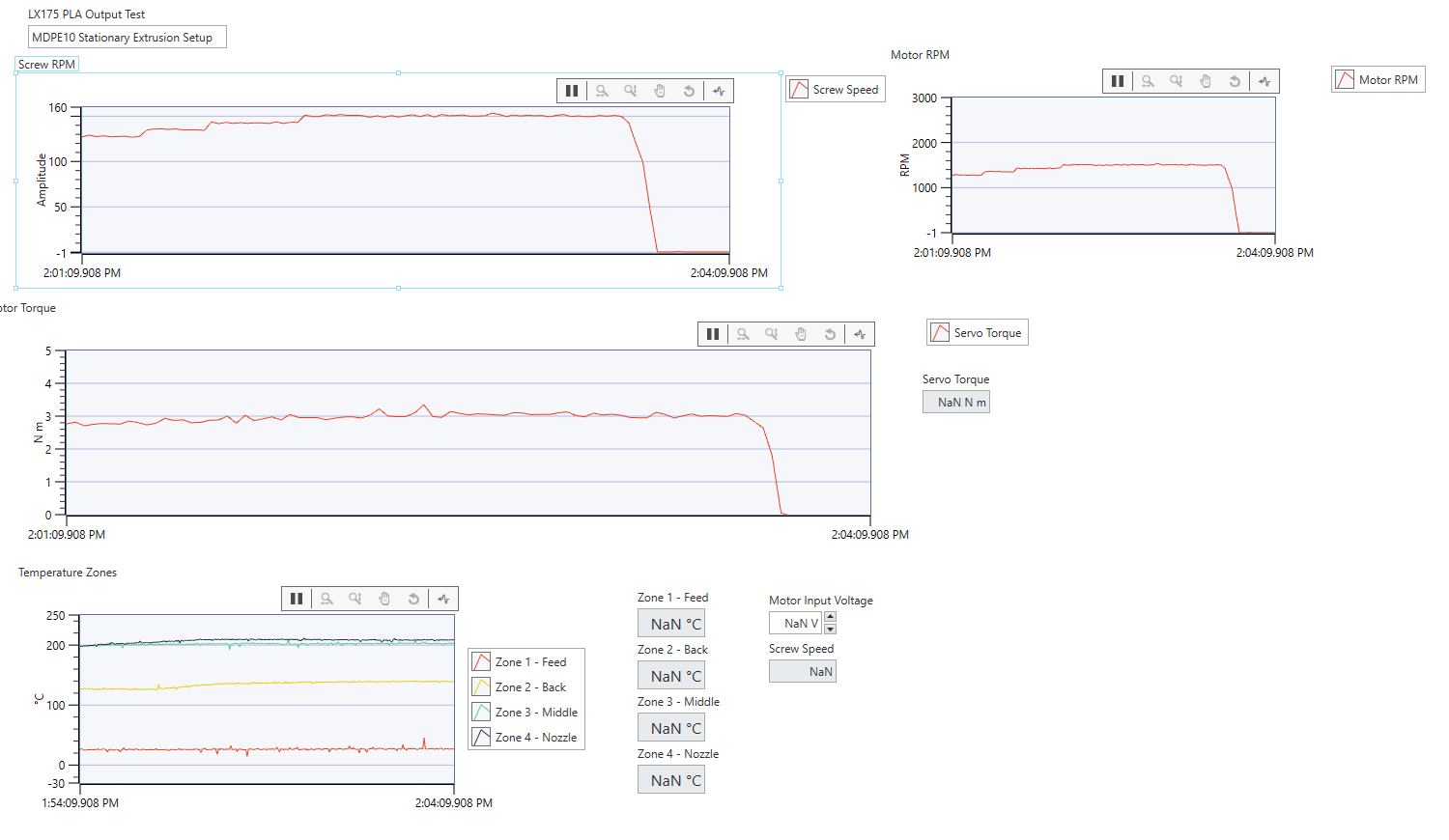Click the Screw Speed NaN display field
The width and height of the screenshot is (1449, 840).
(802, 670)
